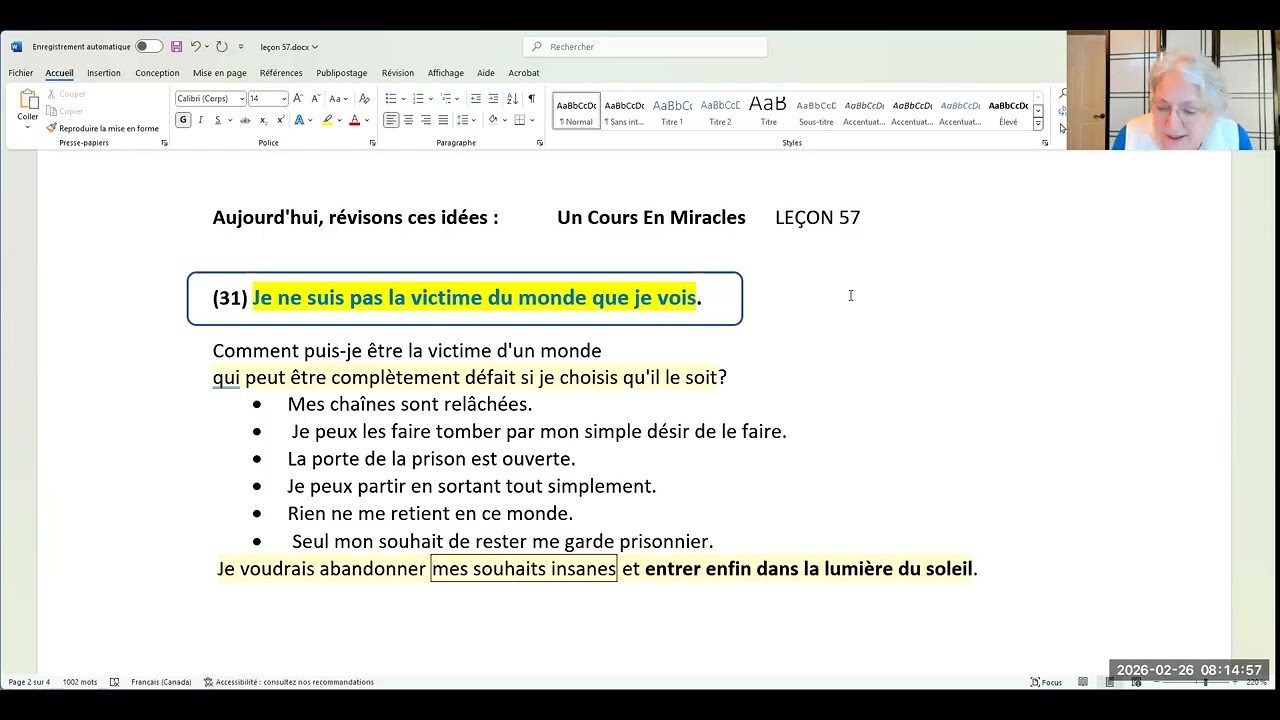Open the Aa change case dropdown
The image size is (1280, 720).
point(338,98)
